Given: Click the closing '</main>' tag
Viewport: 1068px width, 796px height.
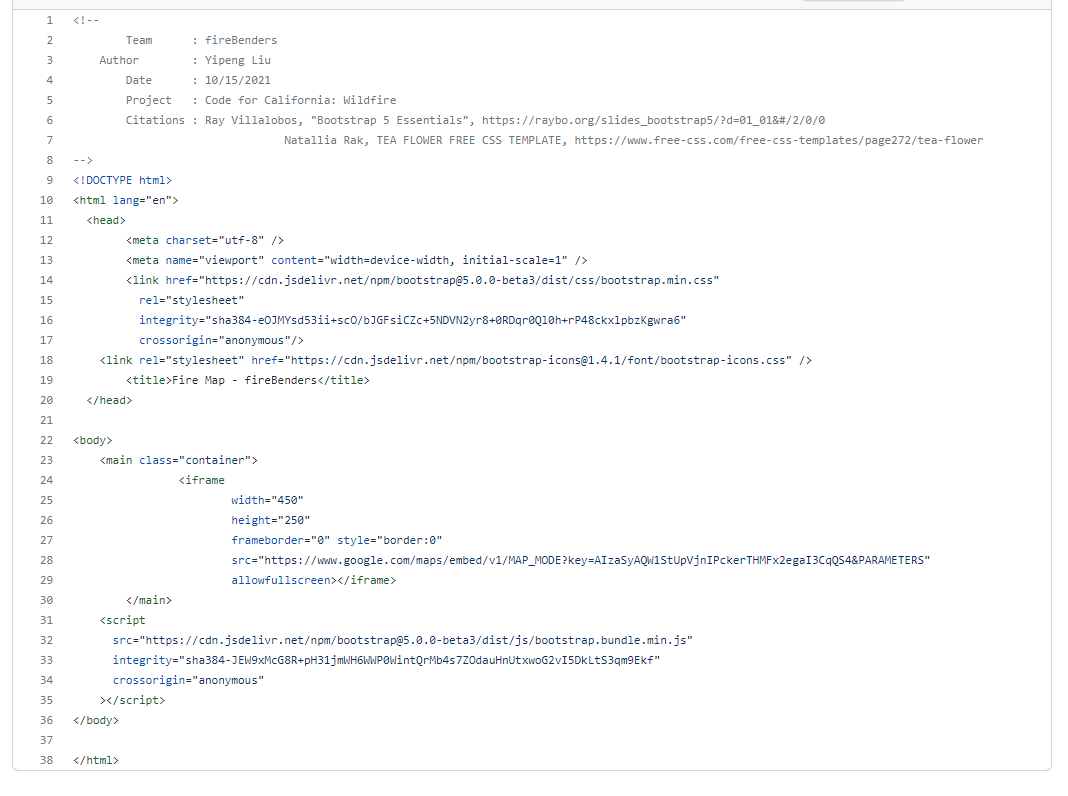Looking at the screenshot, I should tap(149, 600).
